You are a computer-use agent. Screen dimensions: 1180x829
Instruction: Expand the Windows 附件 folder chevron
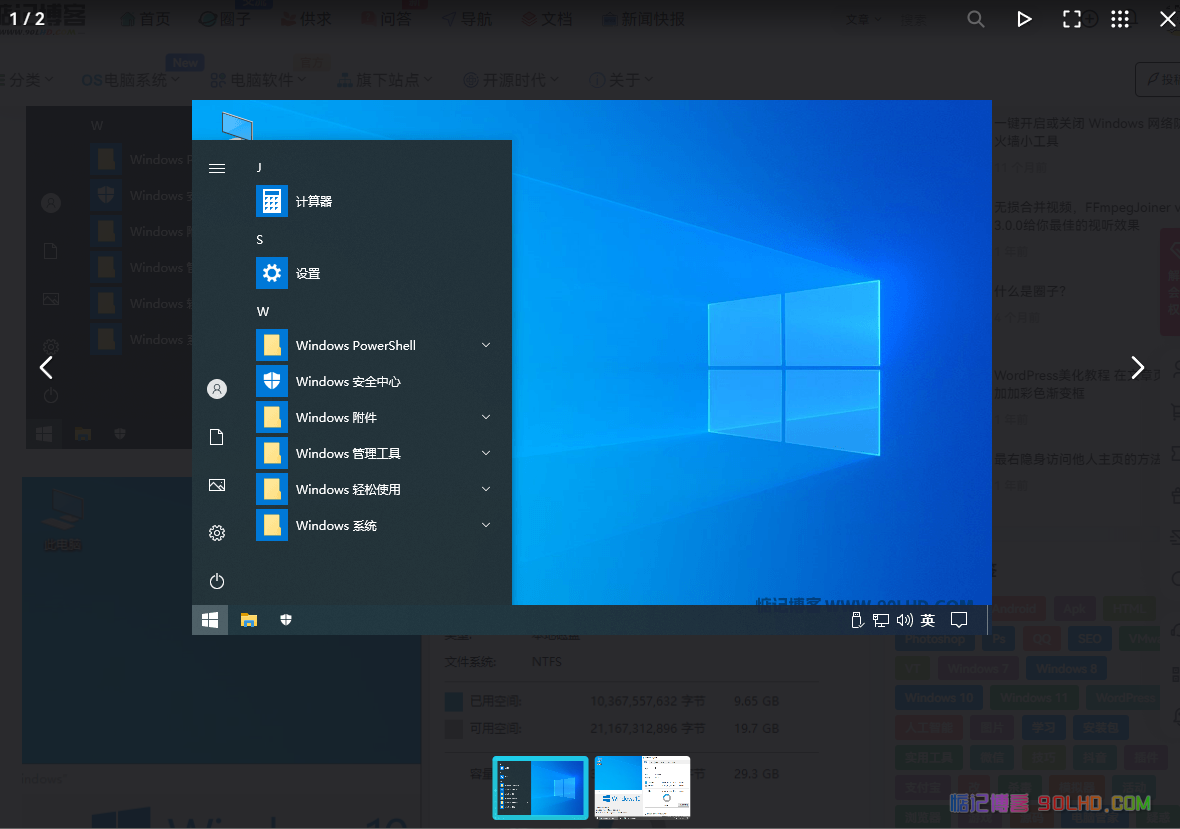click(486, 418)
